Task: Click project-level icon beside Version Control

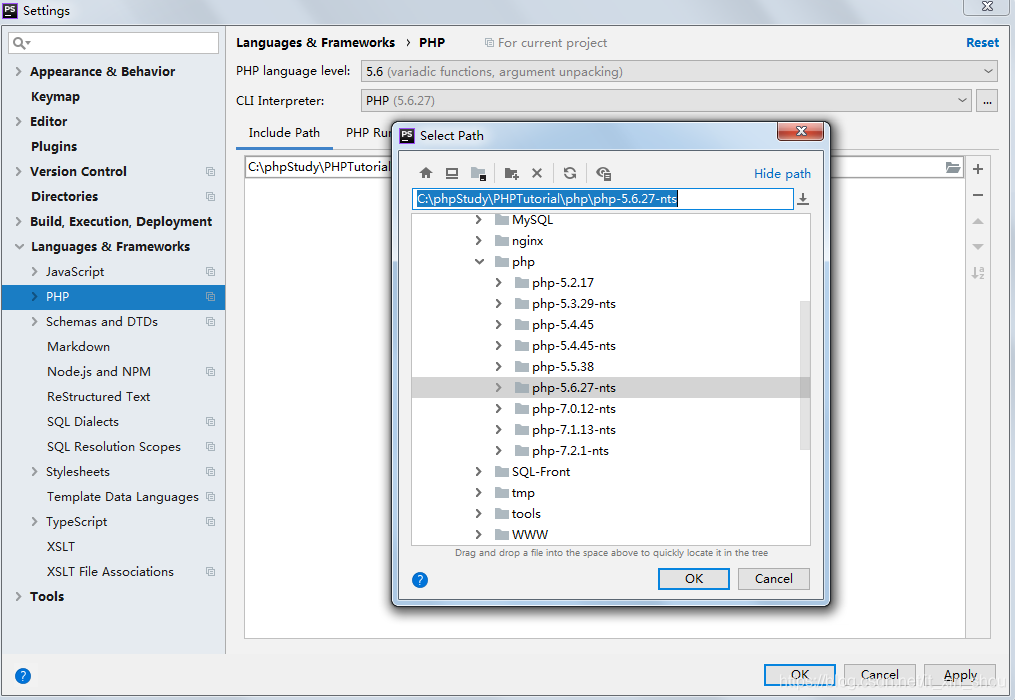Action: coord(210,172)
